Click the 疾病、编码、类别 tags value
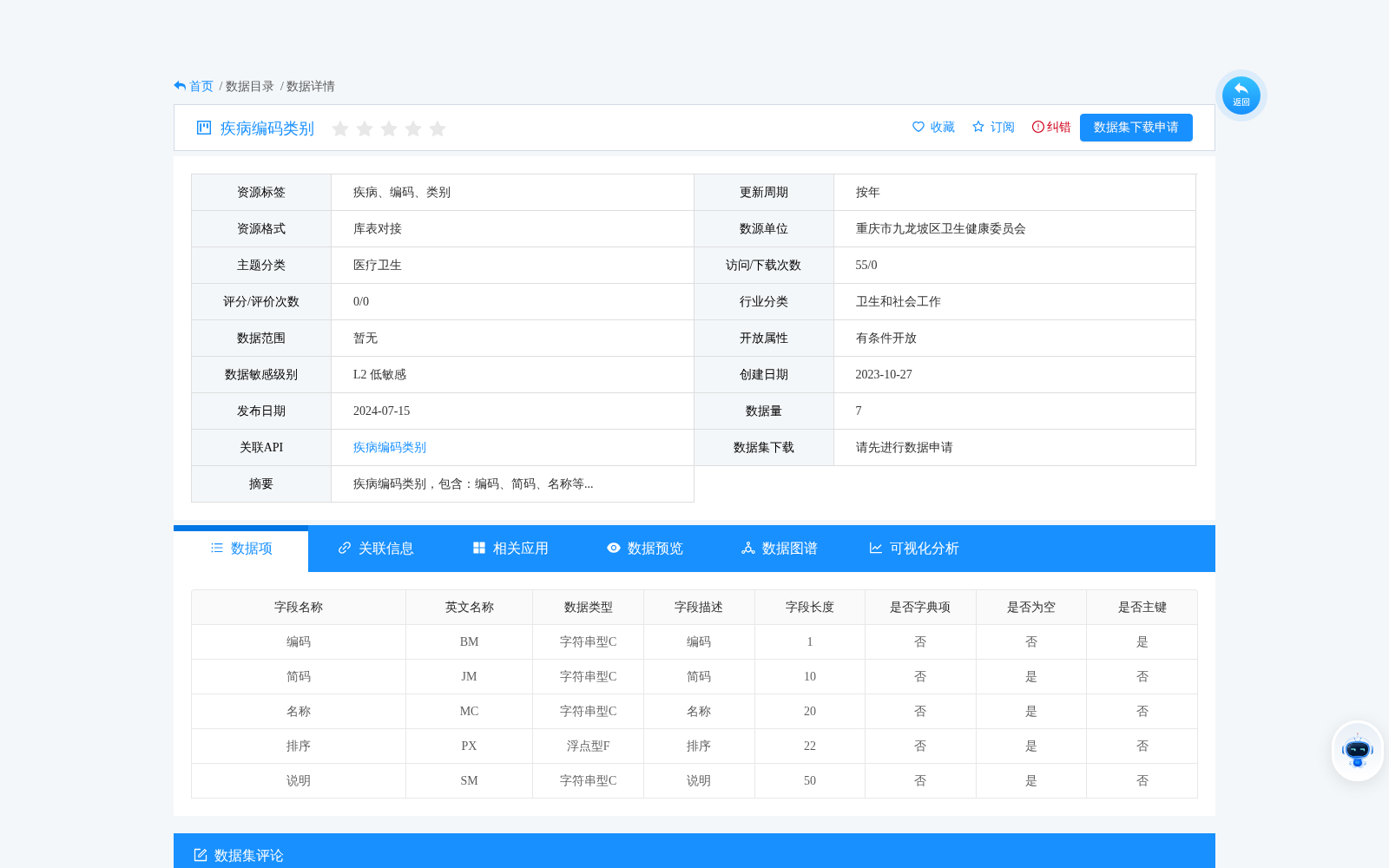Screen dimensions: 1389x868 click(402, 192)
